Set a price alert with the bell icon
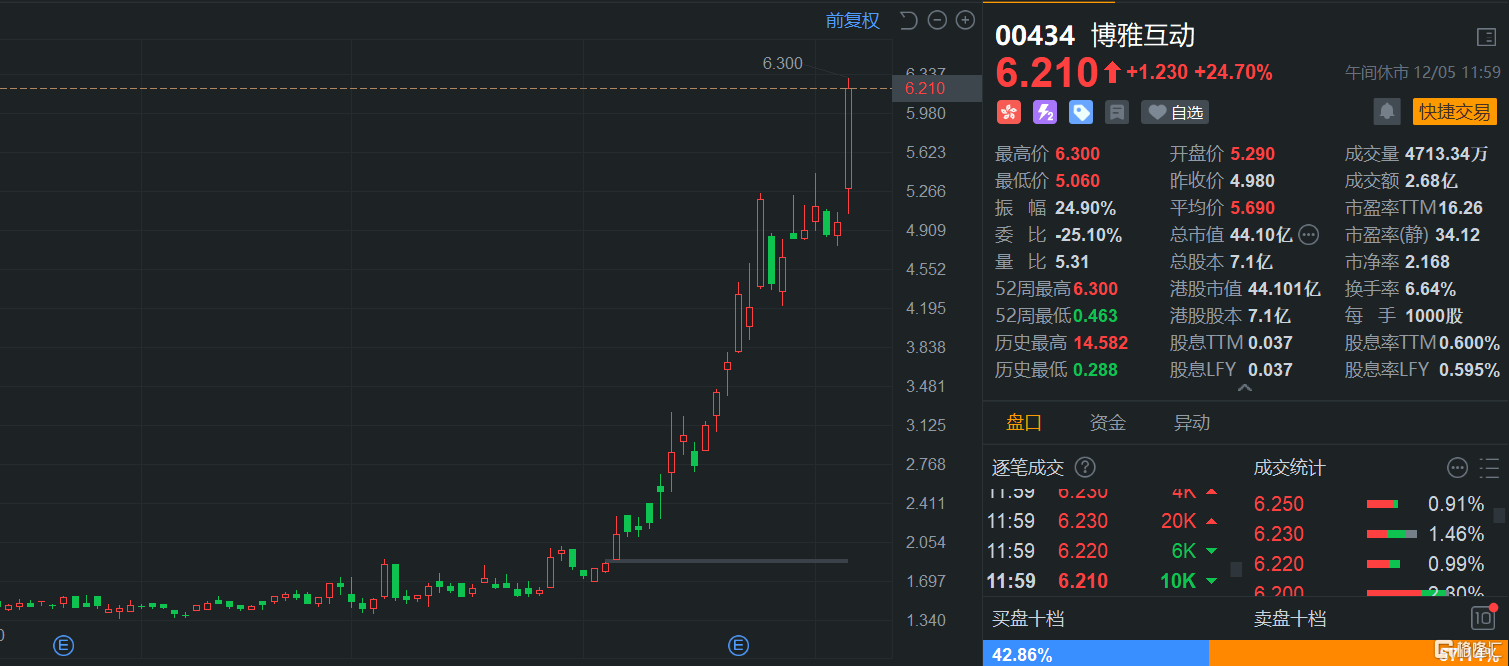The width and height of the screenshot is (1509, 666). coord(1387,112)
